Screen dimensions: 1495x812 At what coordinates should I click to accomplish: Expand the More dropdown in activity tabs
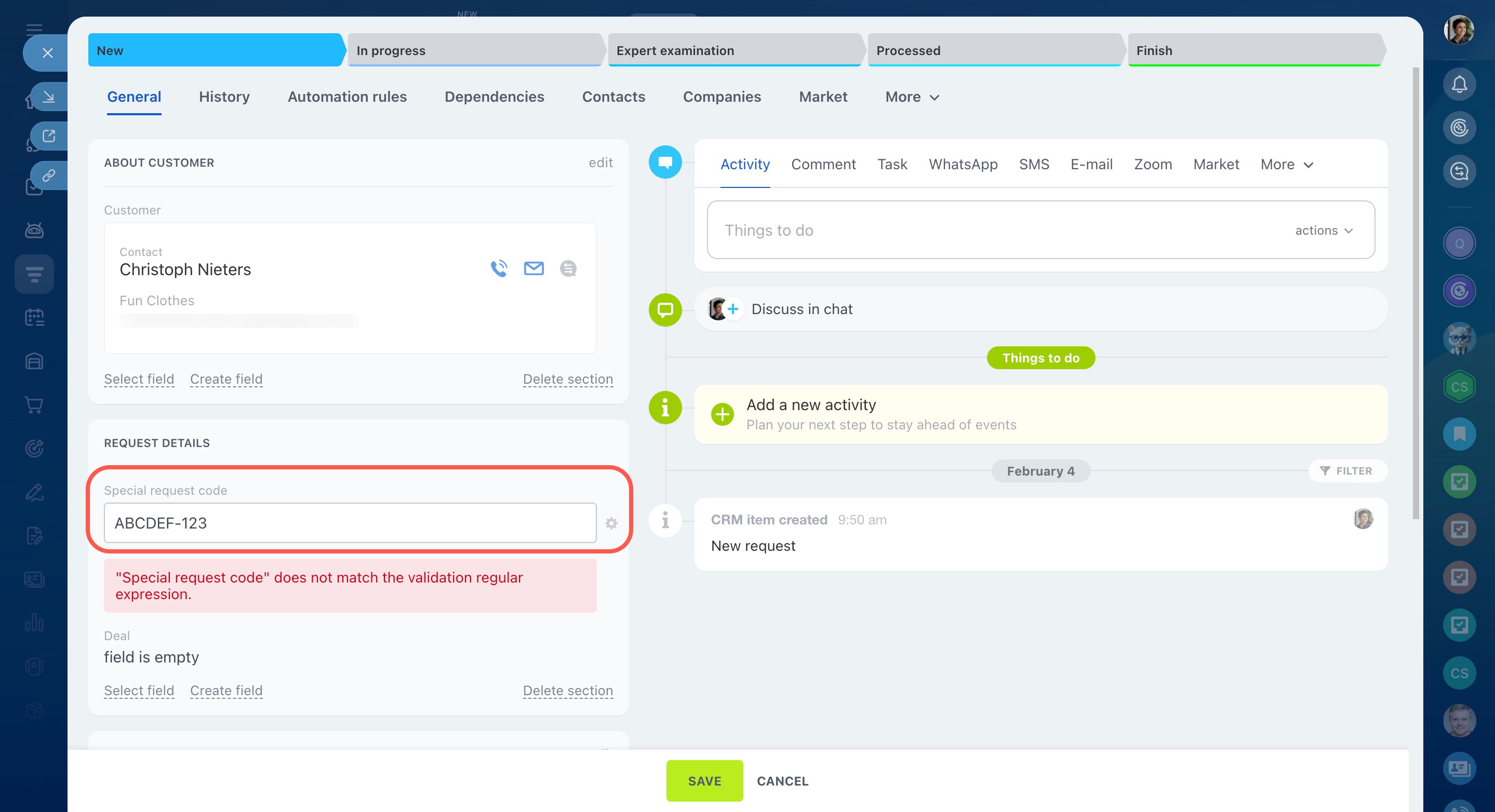coord(1286,165)
